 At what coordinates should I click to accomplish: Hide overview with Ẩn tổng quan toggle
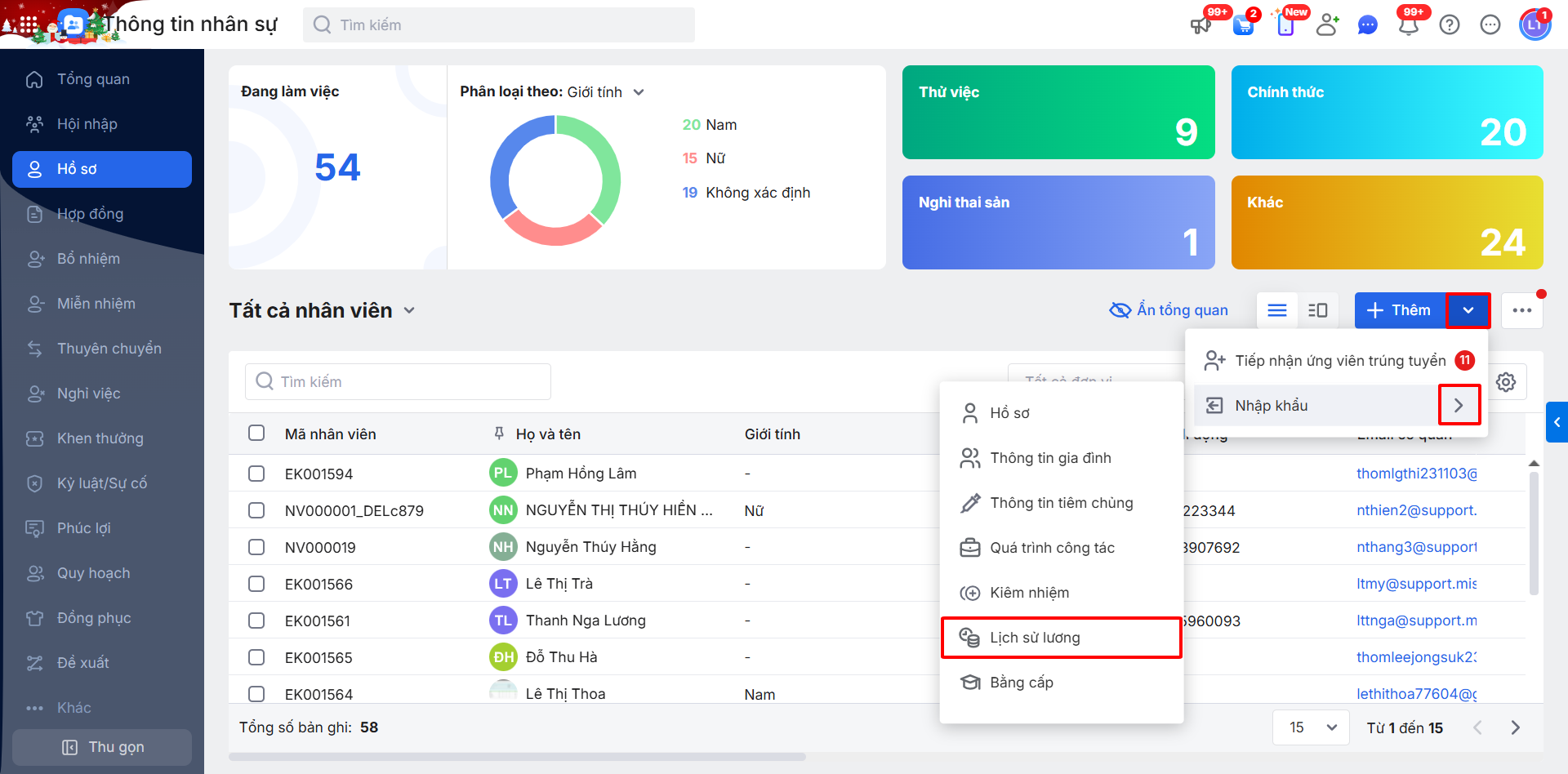point(1169,310)
